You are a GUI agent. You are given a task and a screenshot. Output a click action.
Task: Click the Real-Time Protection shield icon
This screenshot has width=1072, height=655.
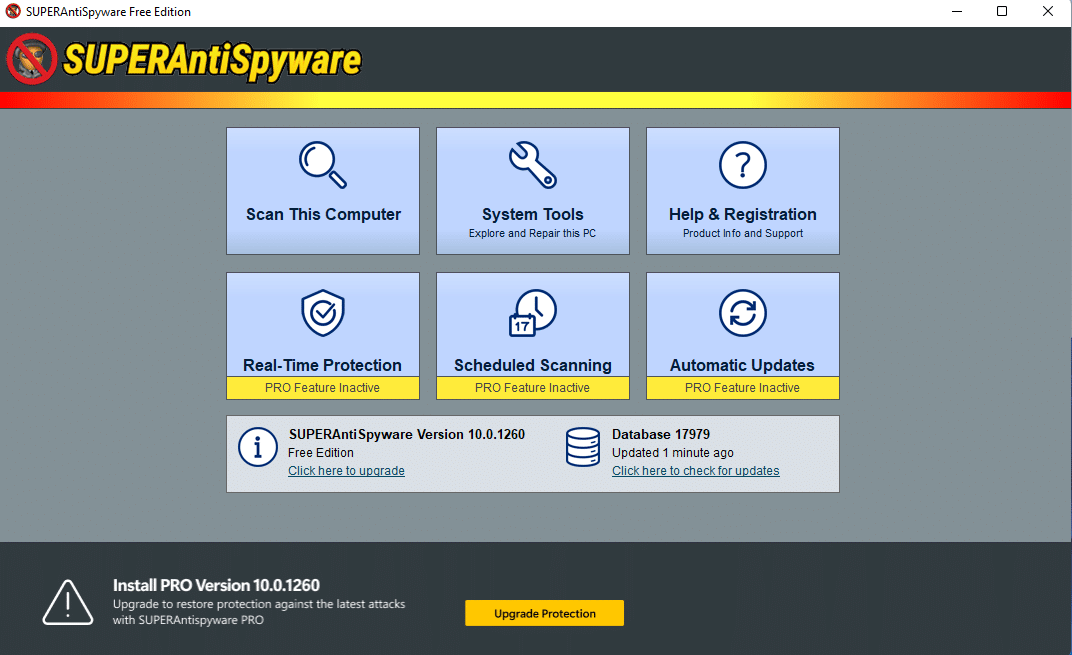click(x=323, y=312)
